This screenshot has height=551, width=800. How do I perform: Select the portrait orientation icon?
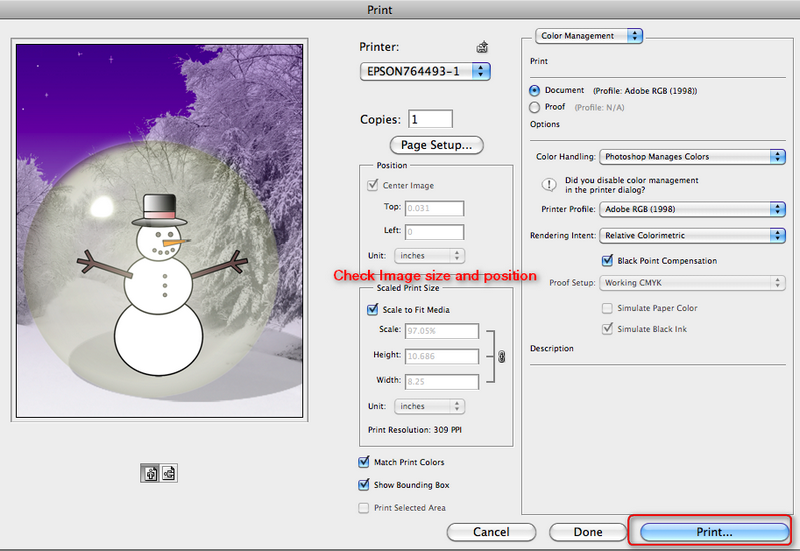tap(148, 474)
